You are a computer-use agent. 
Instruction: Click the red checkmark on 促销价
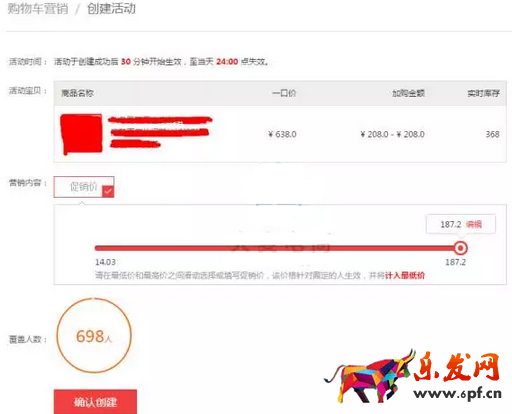108,191
